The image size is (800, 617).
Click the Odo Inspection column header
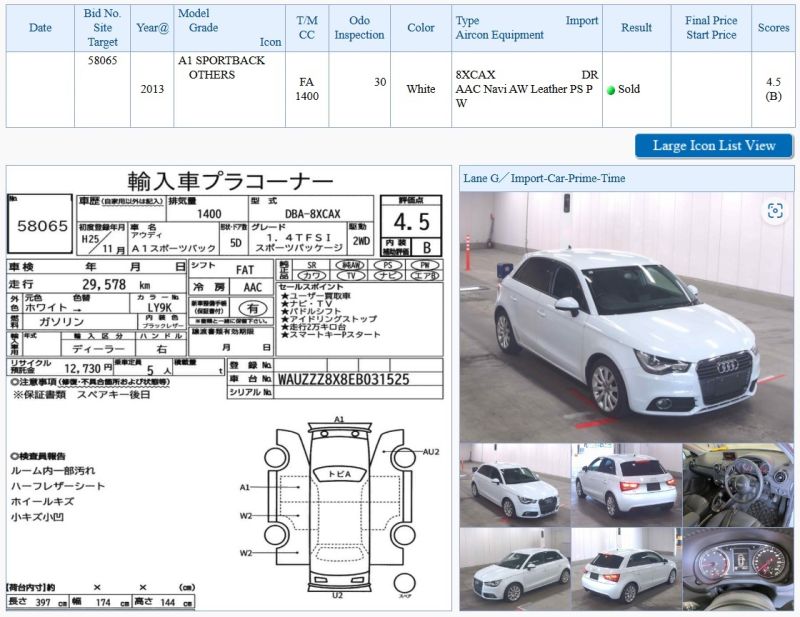tap(359, 28)
